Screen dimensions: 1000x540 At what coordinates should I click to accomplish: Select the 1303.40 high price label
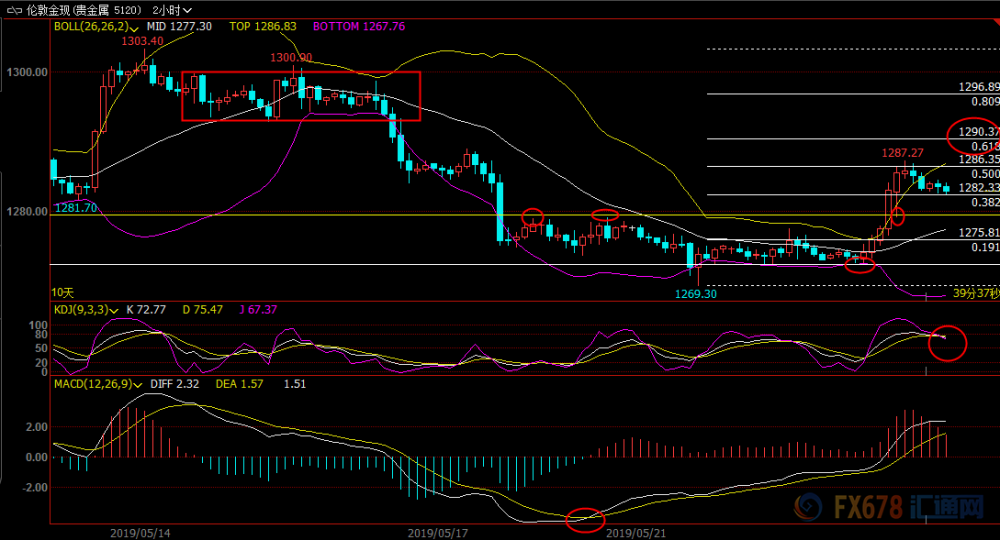click(x=142, y=41)
